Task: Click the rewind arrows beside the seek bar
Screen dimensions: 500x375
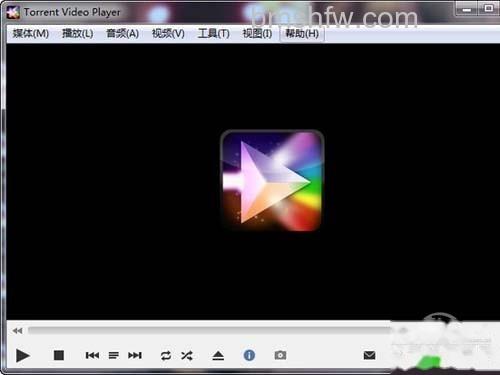Action: pyautogui.click(x=18, y=331)
